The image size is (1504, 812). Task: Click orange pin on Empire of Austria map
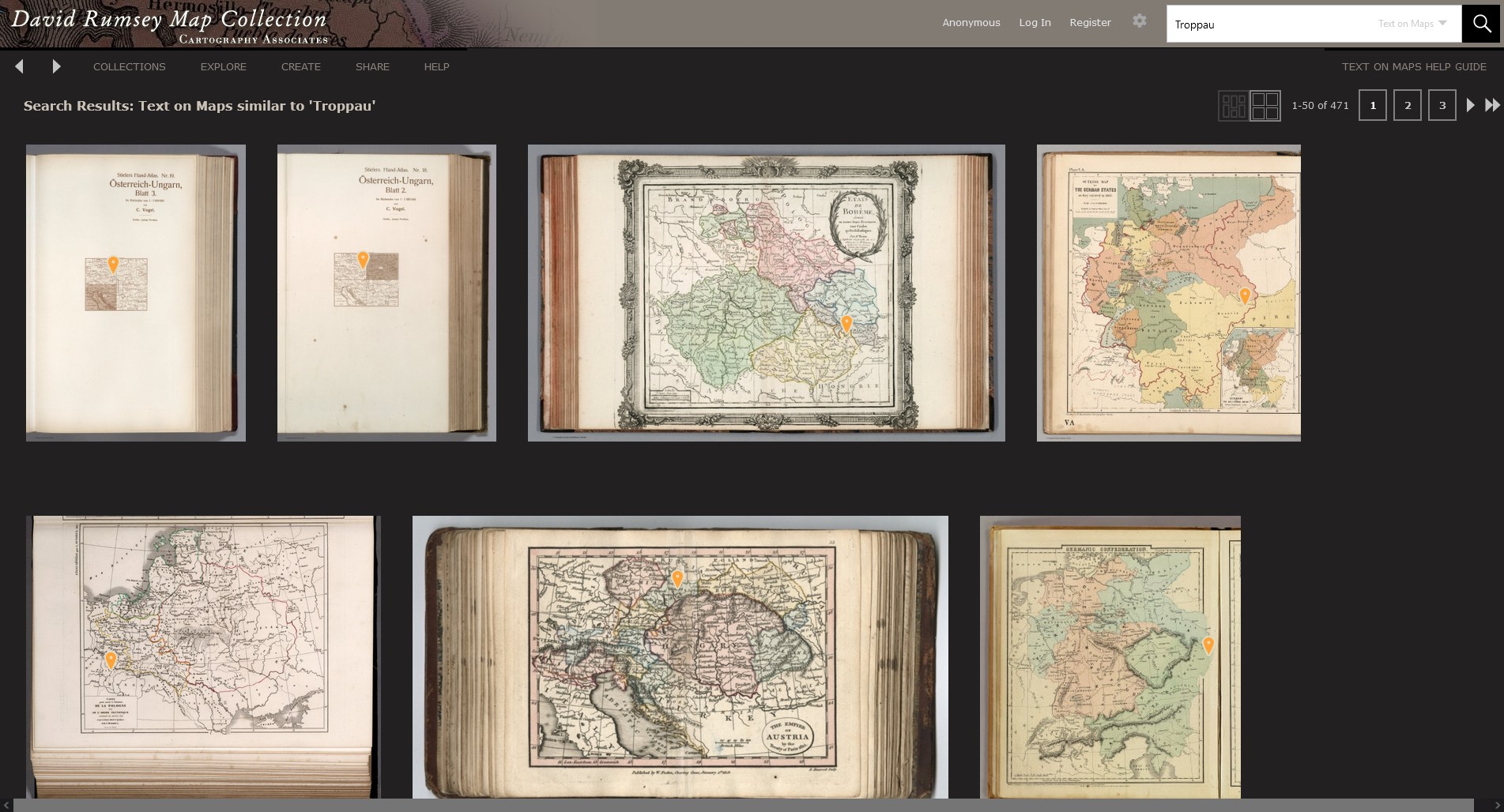(677, 578)
